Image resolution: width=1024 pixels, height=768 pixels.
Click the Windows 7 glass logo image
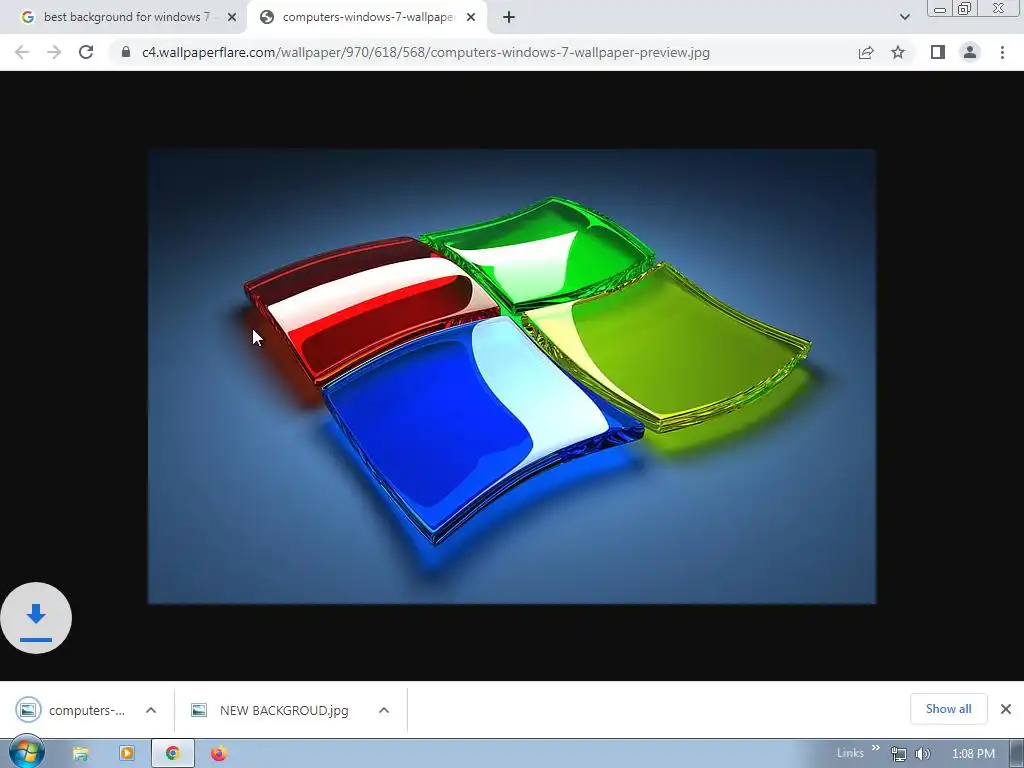[x=512, y=377]
